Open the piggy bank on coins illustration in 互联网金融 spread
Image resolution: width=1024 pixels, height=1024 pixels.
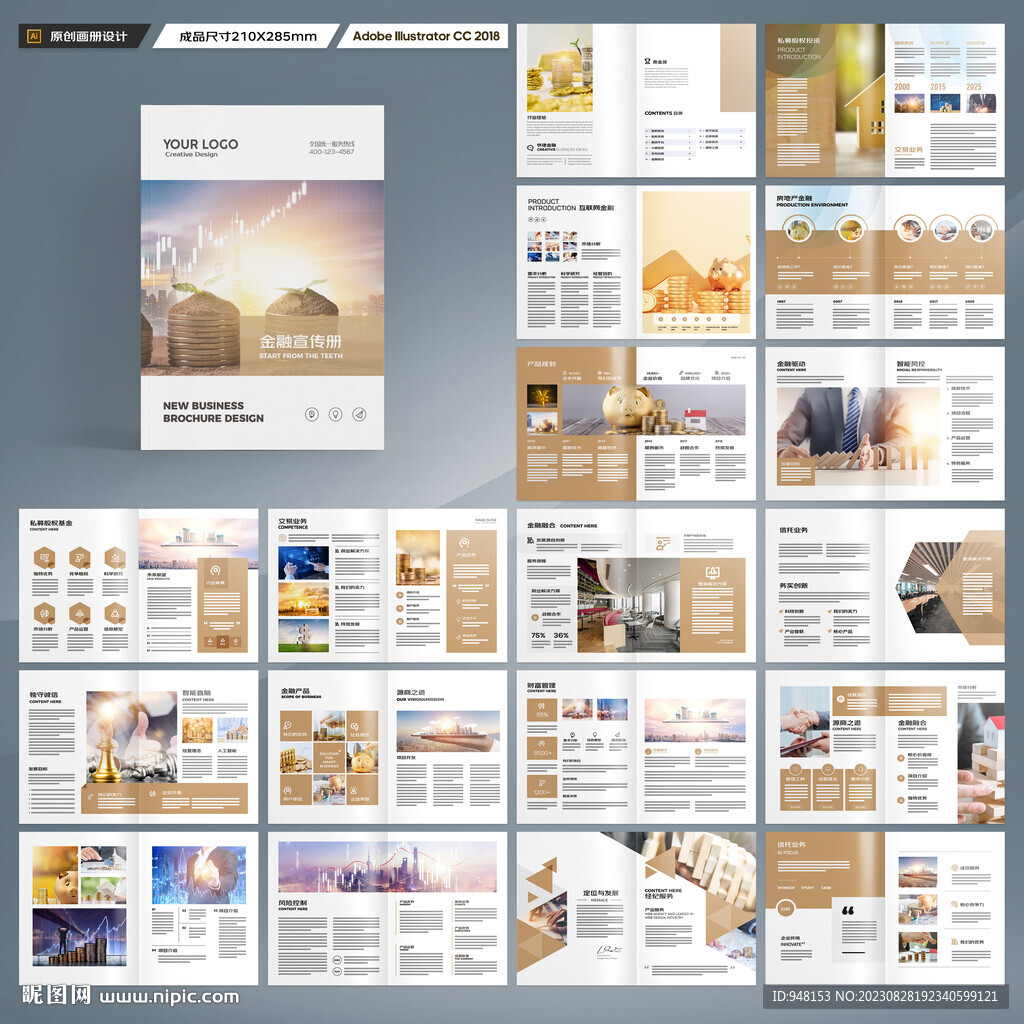[696, 263]
